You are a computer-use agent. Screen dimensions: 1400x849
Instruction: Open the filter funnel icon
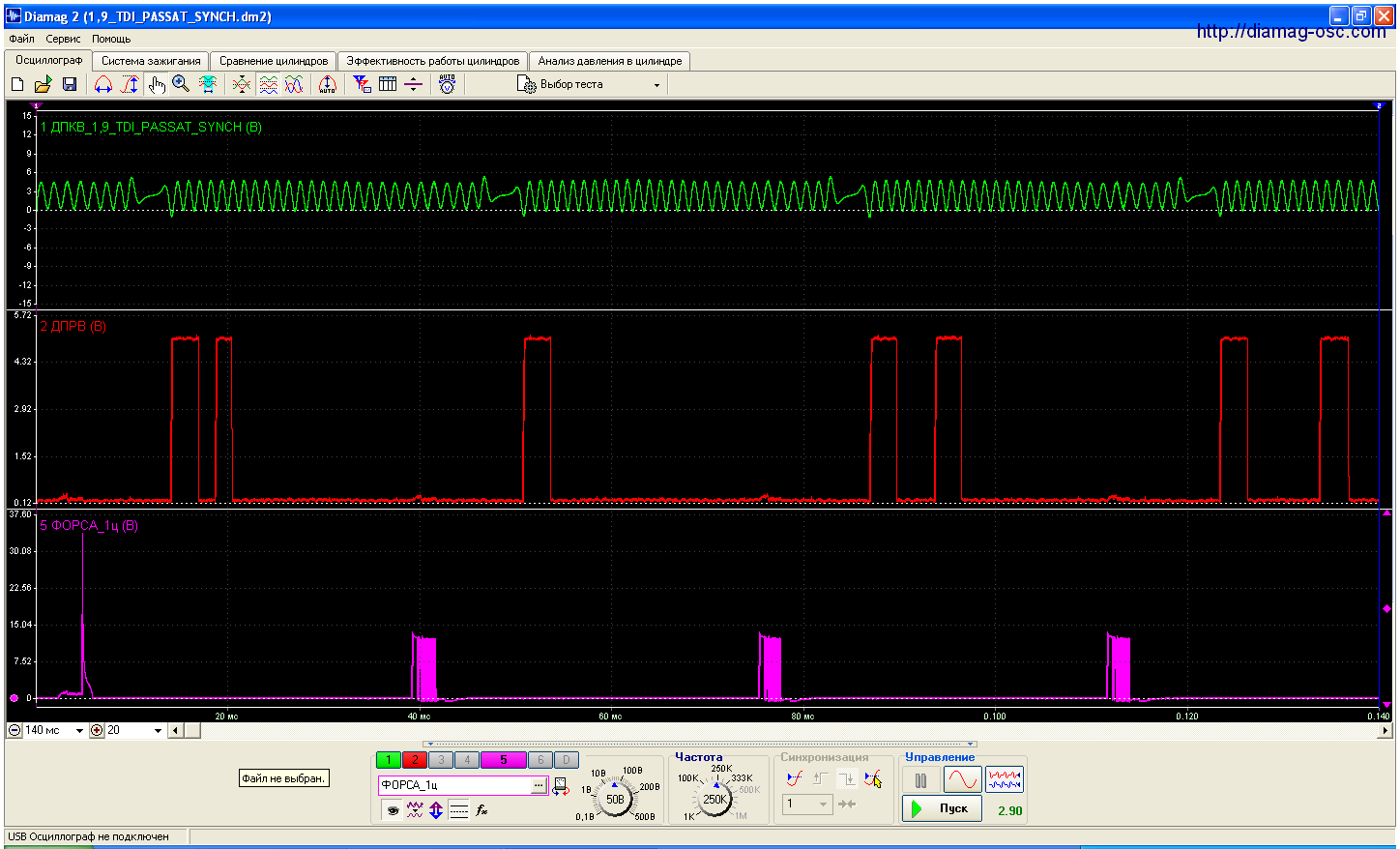point(362,85)
